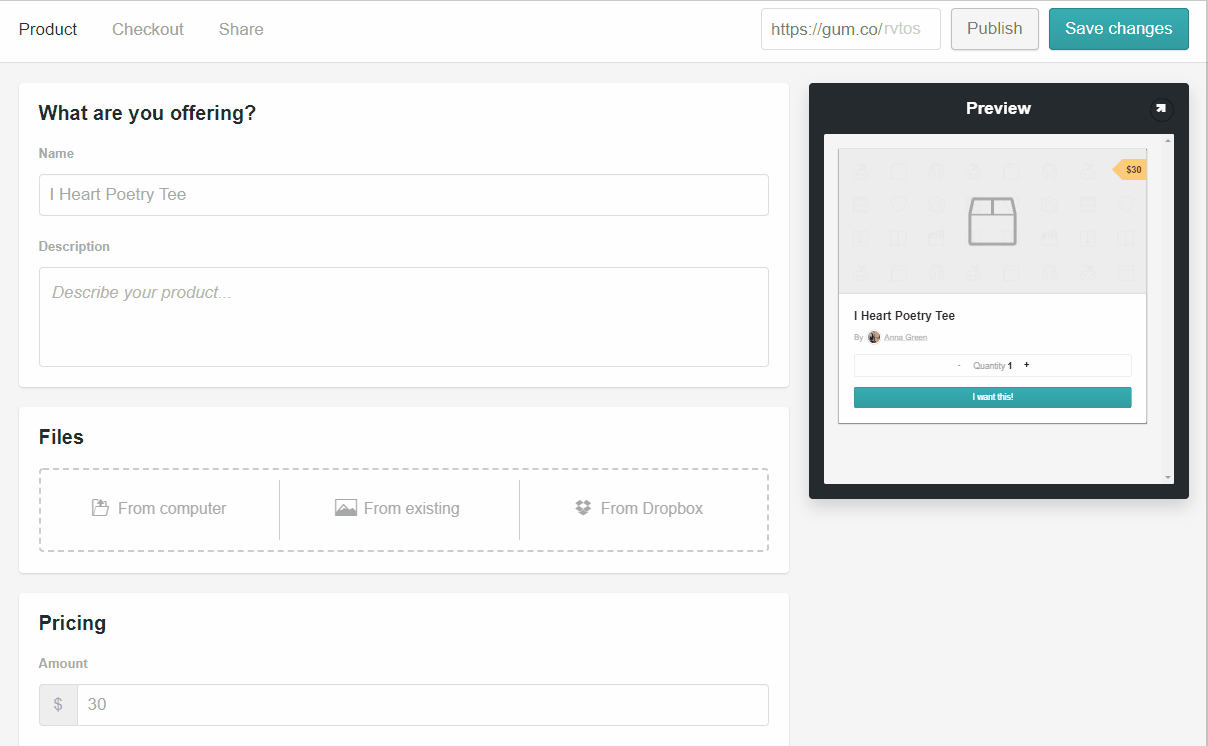Open preview in new window icon
1208x746 pixels.
pos(1161,109)
